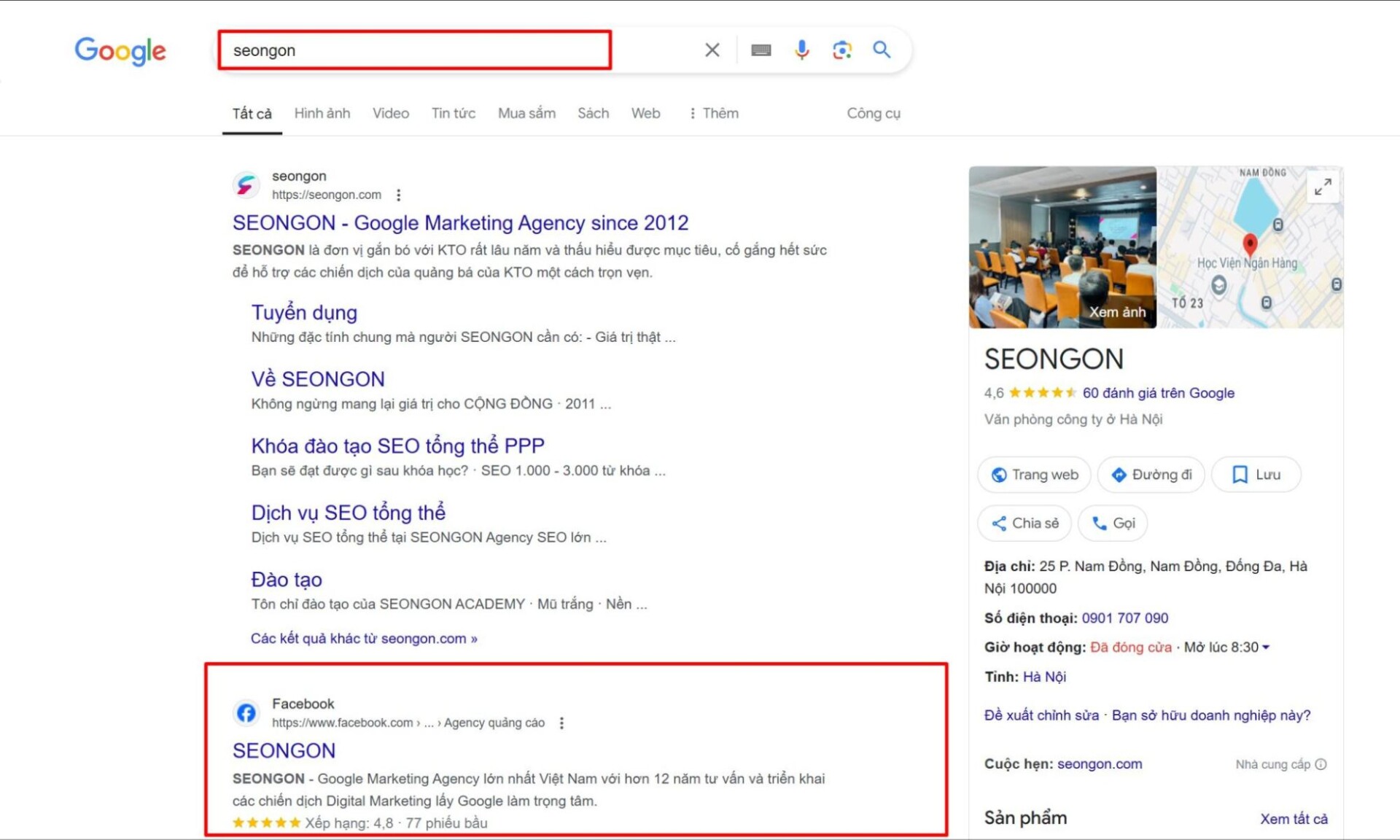The width and height of the screenshot is (1400, 840).
Task: Open the Mua sắm tab
Action: 526,113
